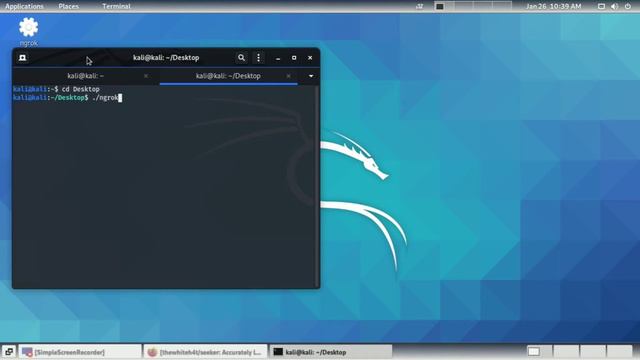Click the recording indicator icon in top bar
Screen dimensions: 640x360
420,6
